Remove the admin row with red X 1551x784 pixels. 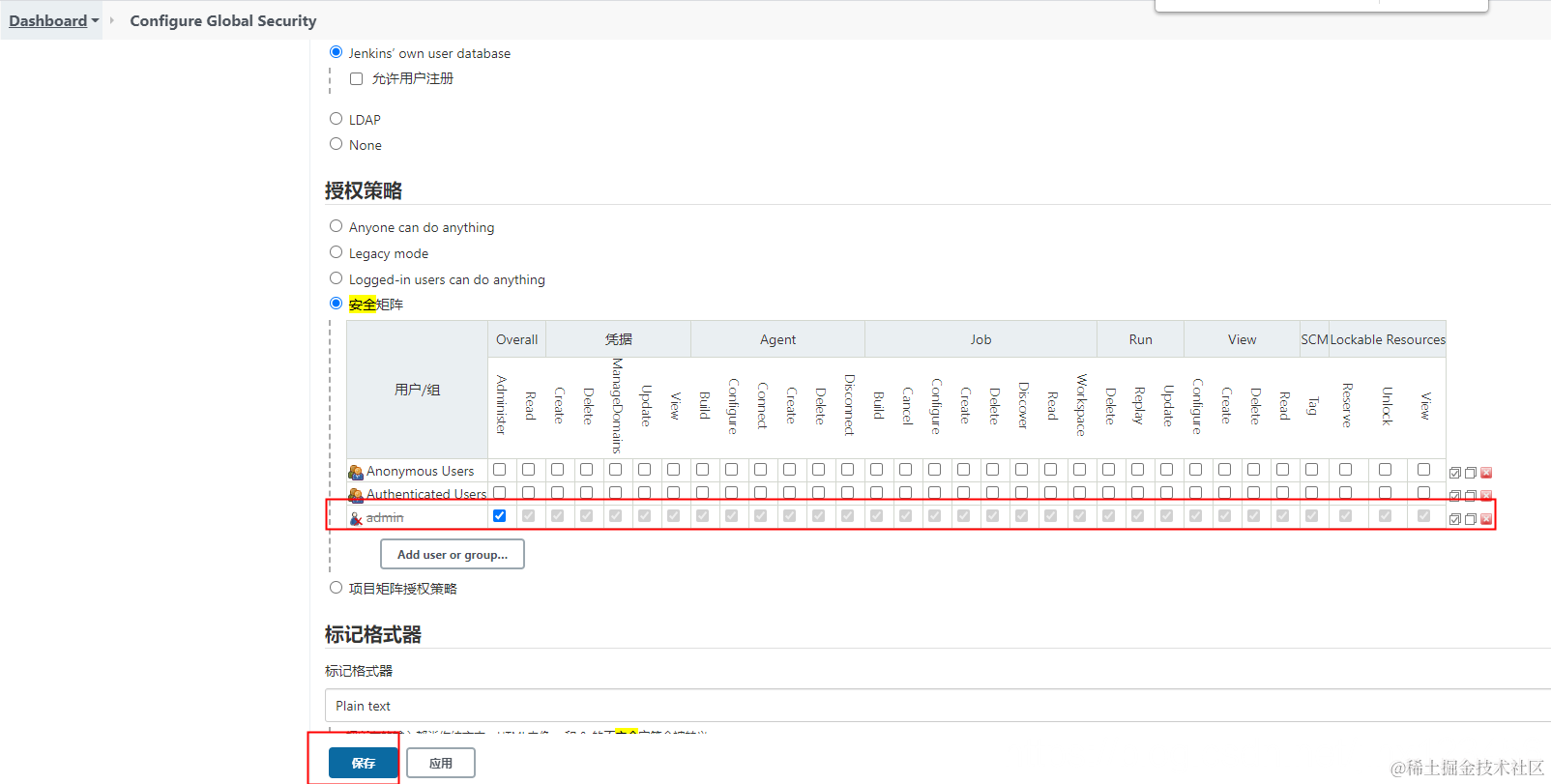click(x=1486, y=519)
